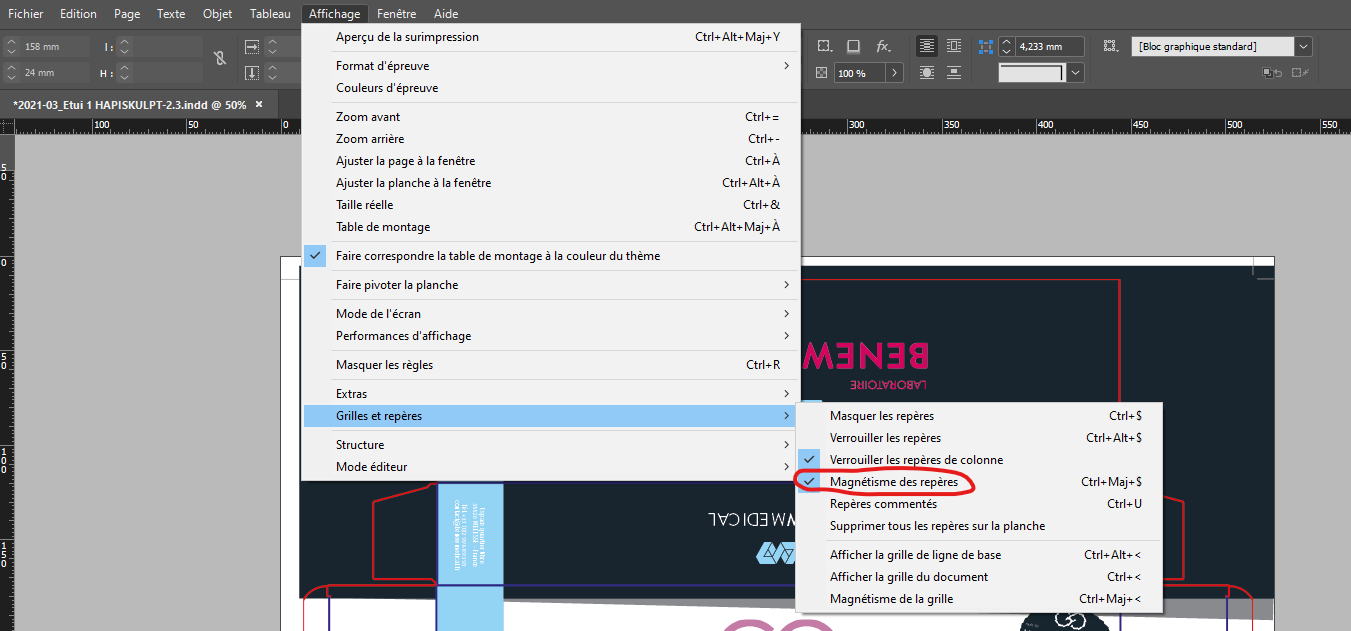This screenshot has height=631, width=1351.
Task: Open the Fenêtre menu
Action: pyautogui.click(x=396, y=13)
